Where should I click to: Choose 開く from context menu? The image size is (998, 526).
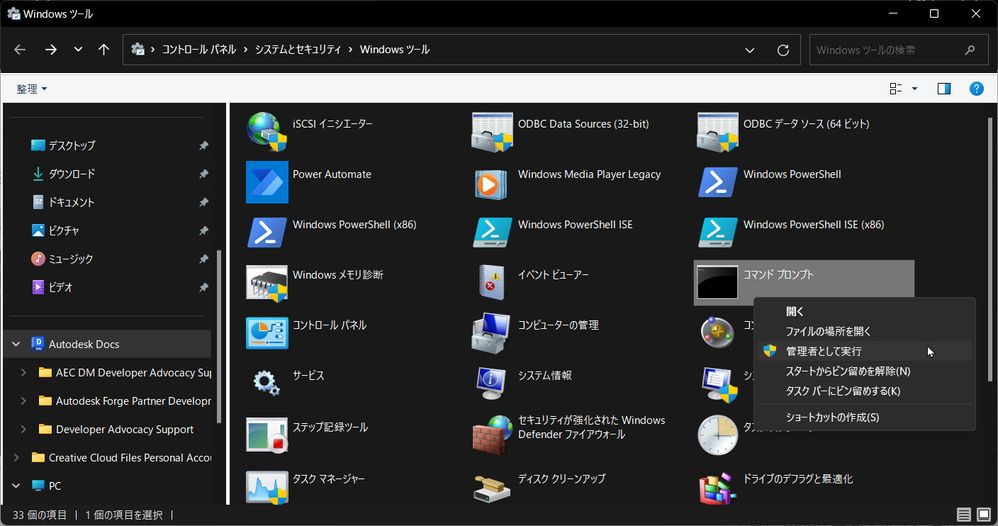click(864, 311)
